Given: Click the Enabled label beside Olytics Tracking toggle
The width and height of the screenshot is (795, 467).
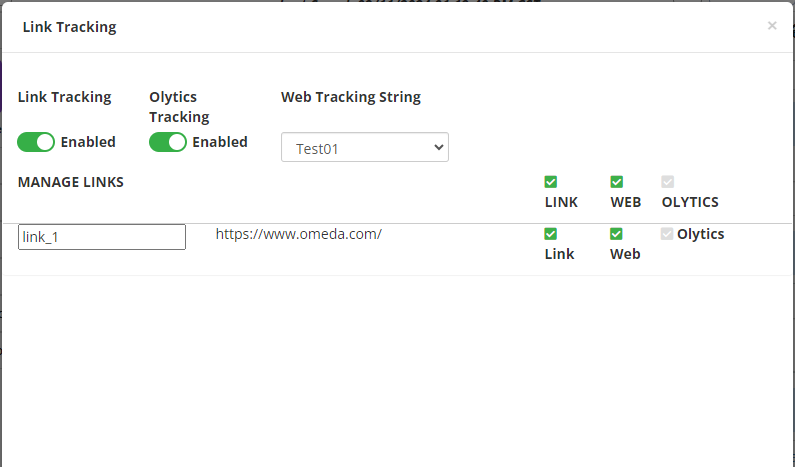Looking at the screenshot, I should coord(220,142).
